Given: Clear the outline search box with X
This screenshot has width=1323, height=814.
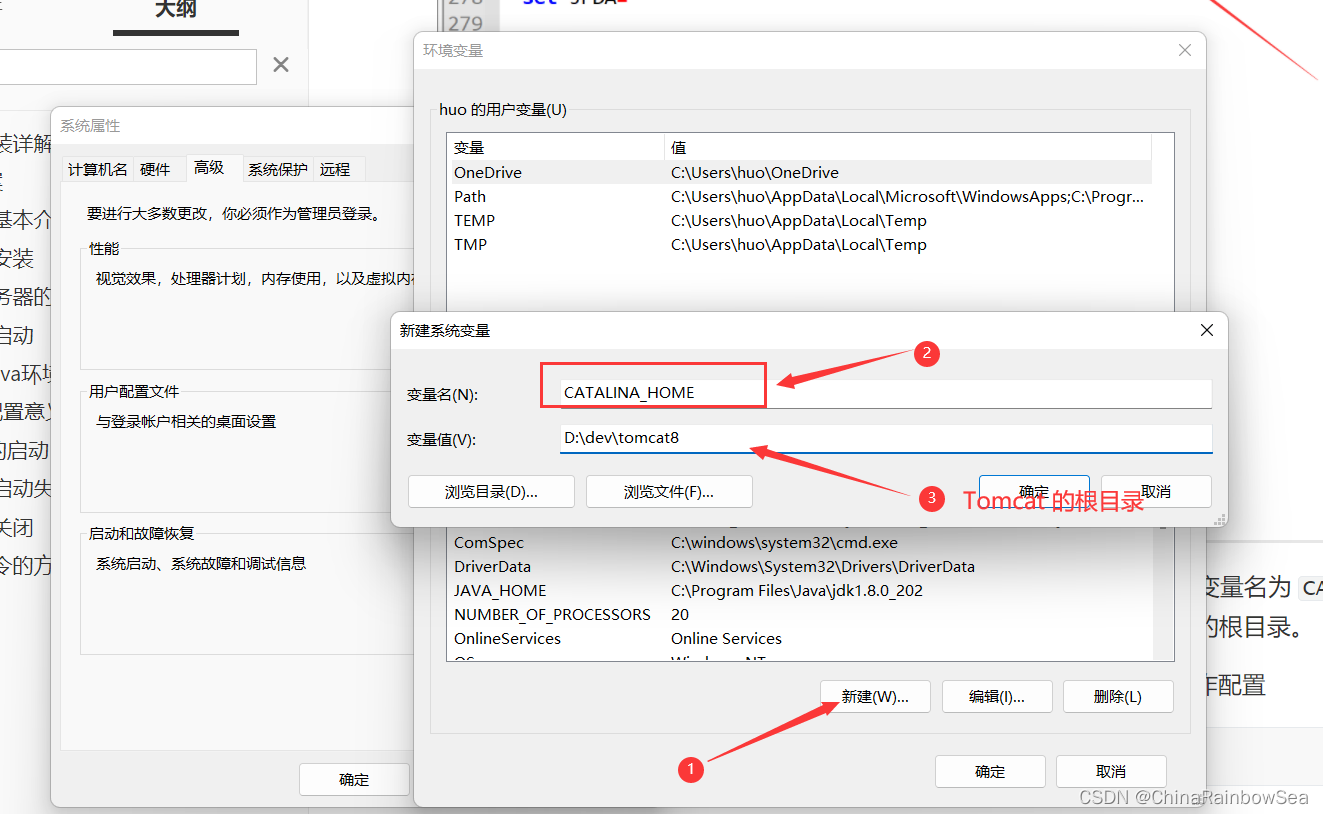Looking at the screenshot, I should tap(281, 65).
